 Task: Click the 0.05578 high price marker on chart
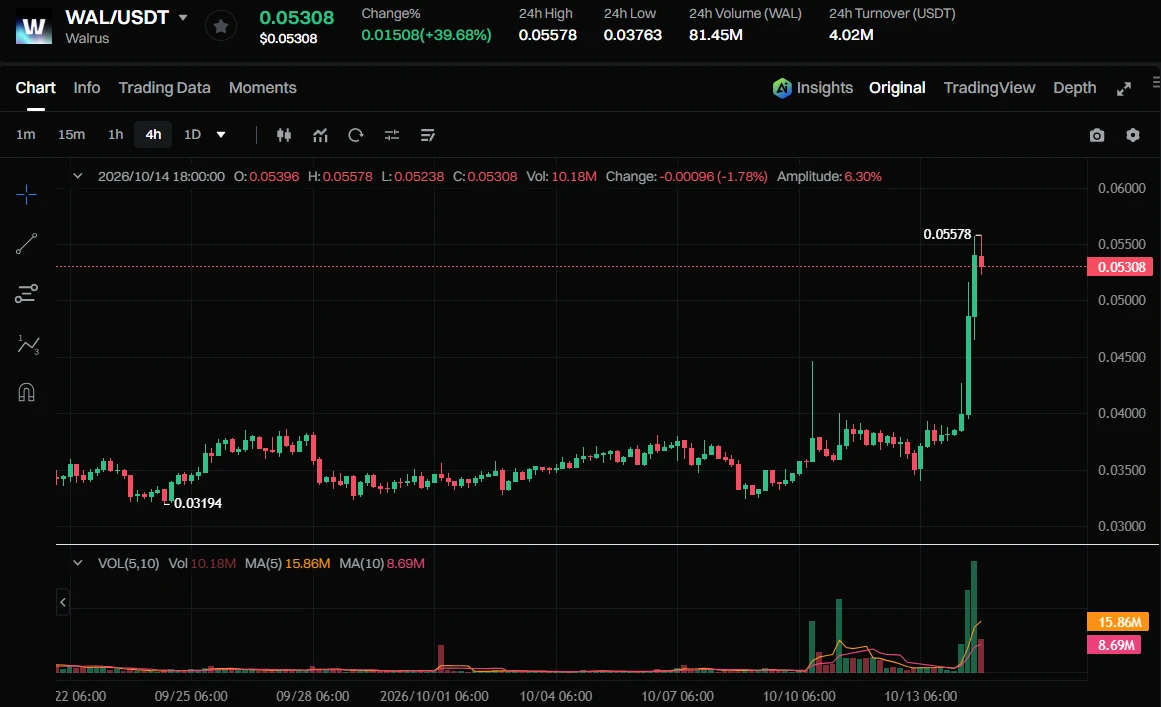pyautogui.click(x=947, y=234)
